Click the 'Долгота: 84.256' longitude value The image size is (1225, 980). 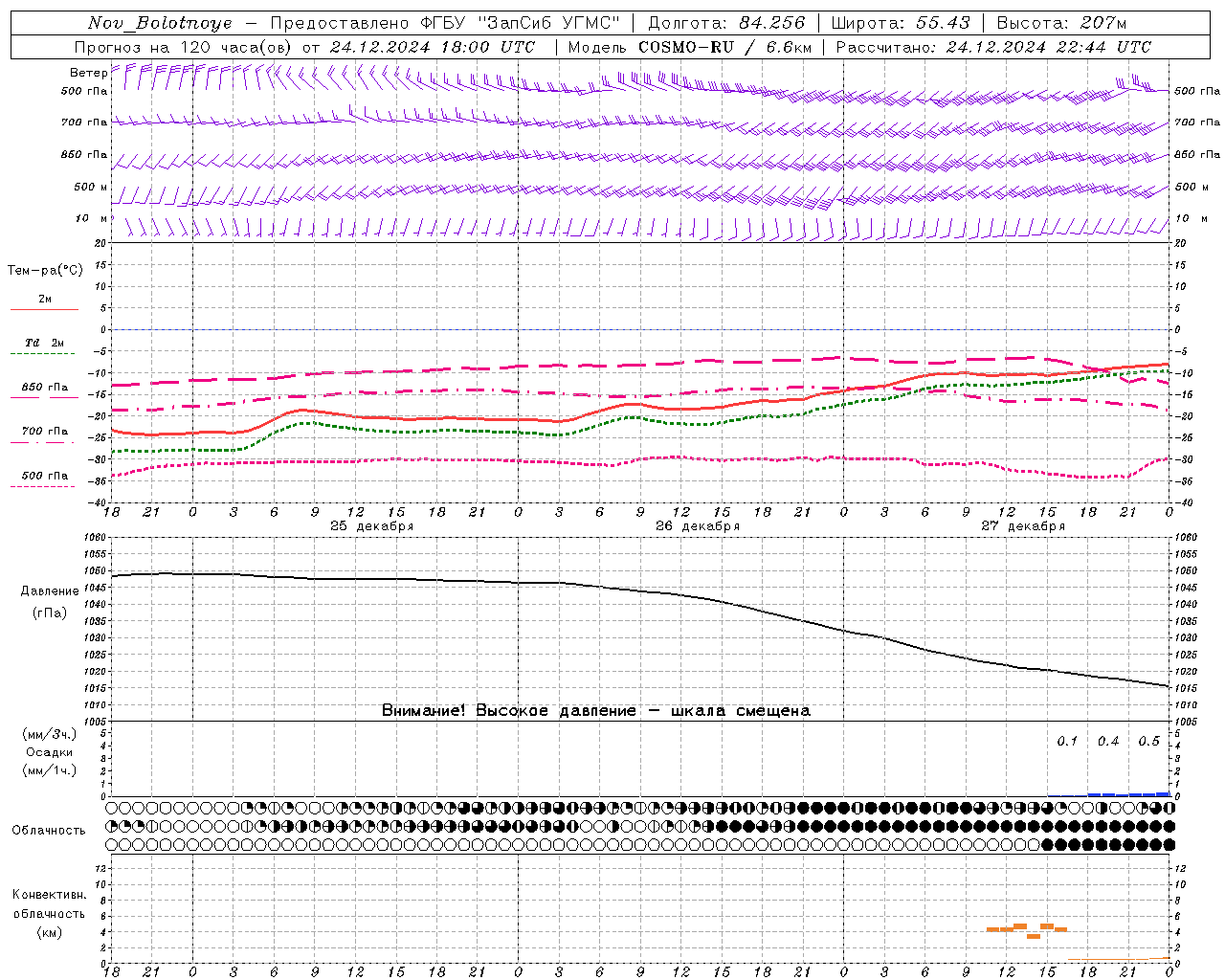point(726,23)
